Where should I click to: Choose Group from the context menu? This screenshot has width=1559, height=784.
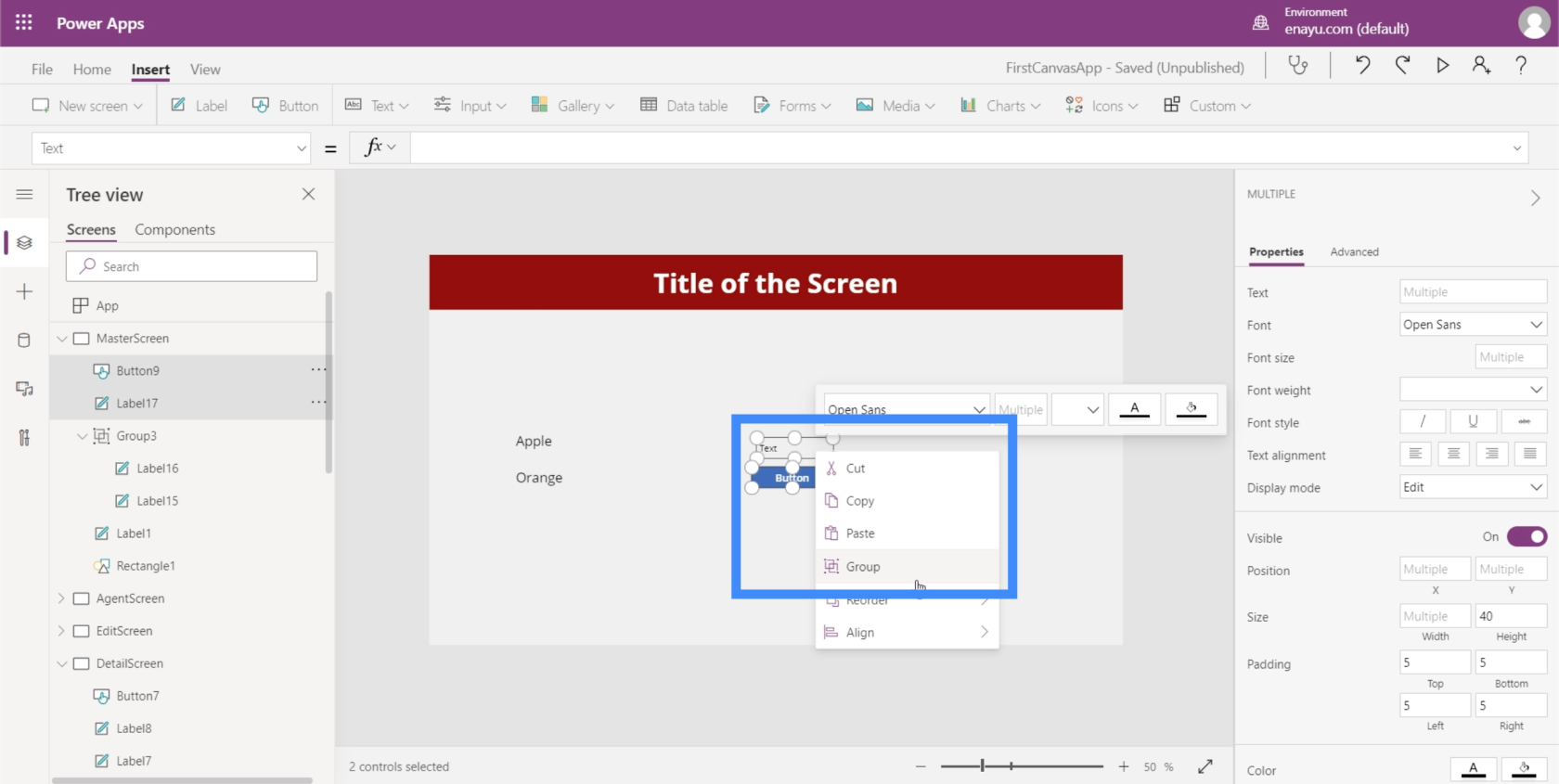907,566
